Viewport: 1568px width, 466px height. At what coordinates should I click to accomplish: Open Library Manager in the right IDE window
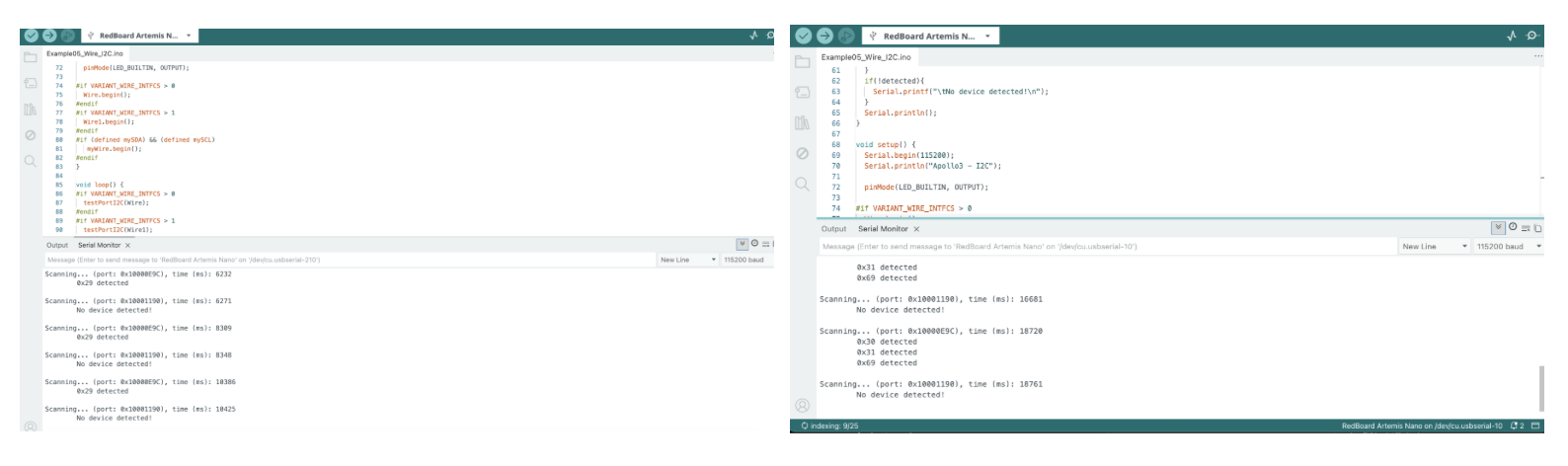click(x=802, y=122)
